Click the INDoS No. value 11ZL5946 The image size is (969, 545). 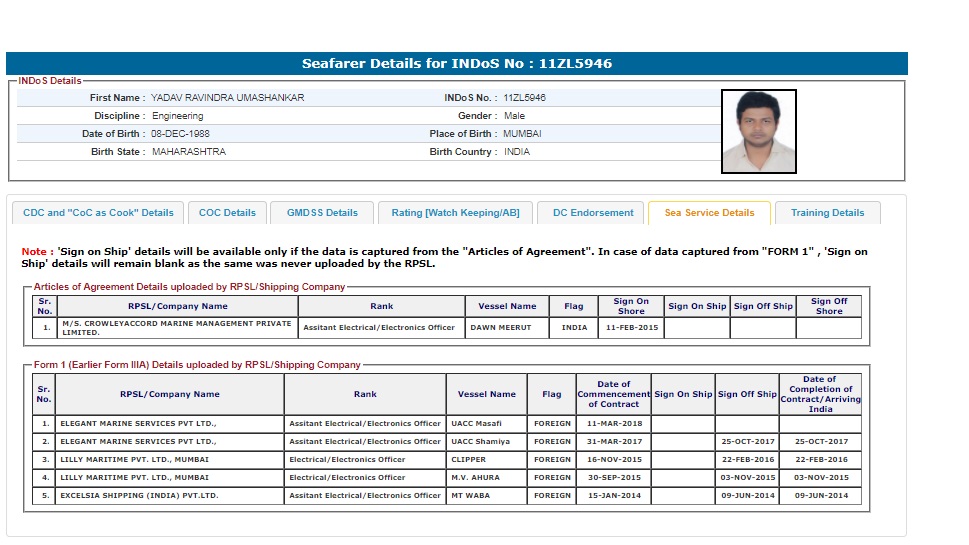click(x=524, y=98)
